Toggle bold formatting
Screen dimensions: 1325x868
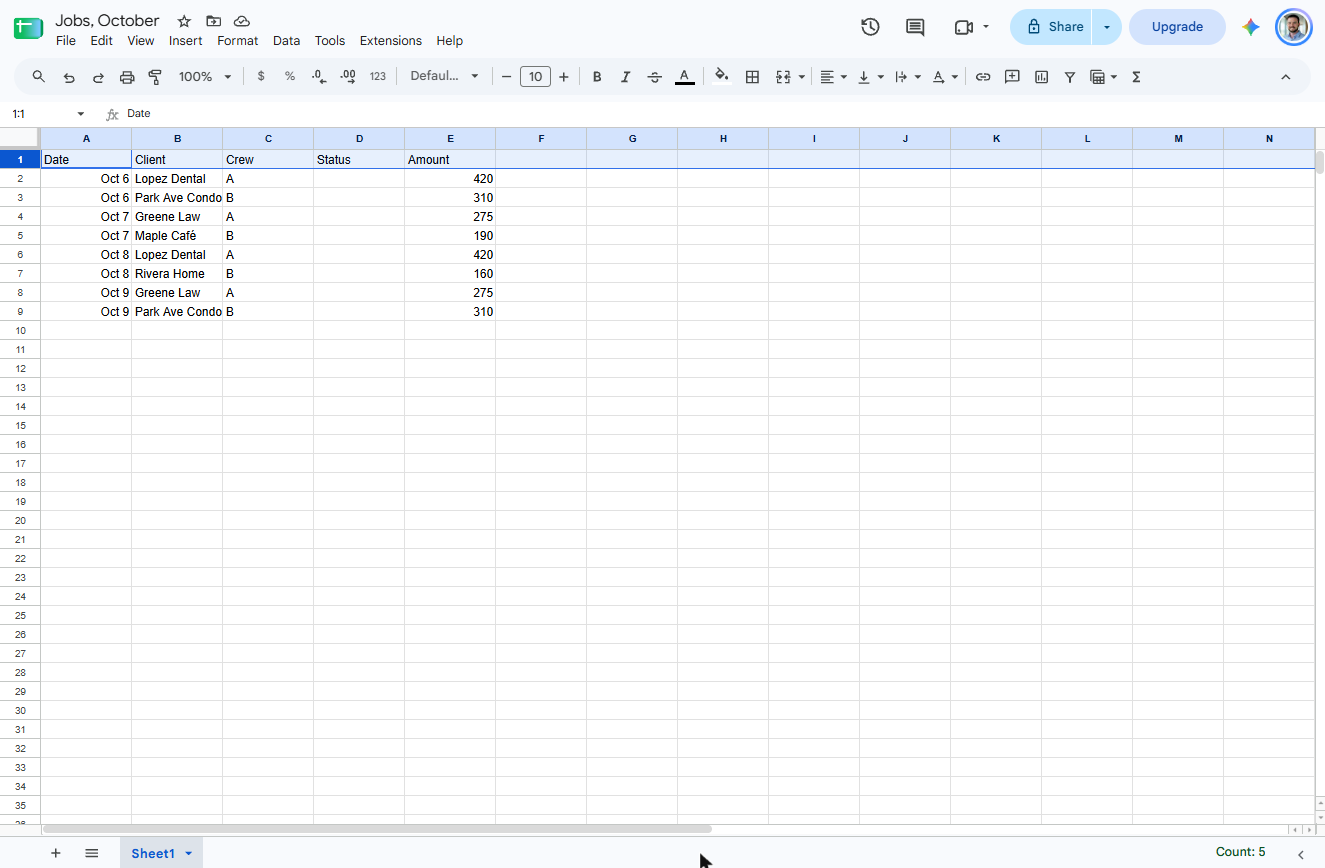tap(597, 77)
